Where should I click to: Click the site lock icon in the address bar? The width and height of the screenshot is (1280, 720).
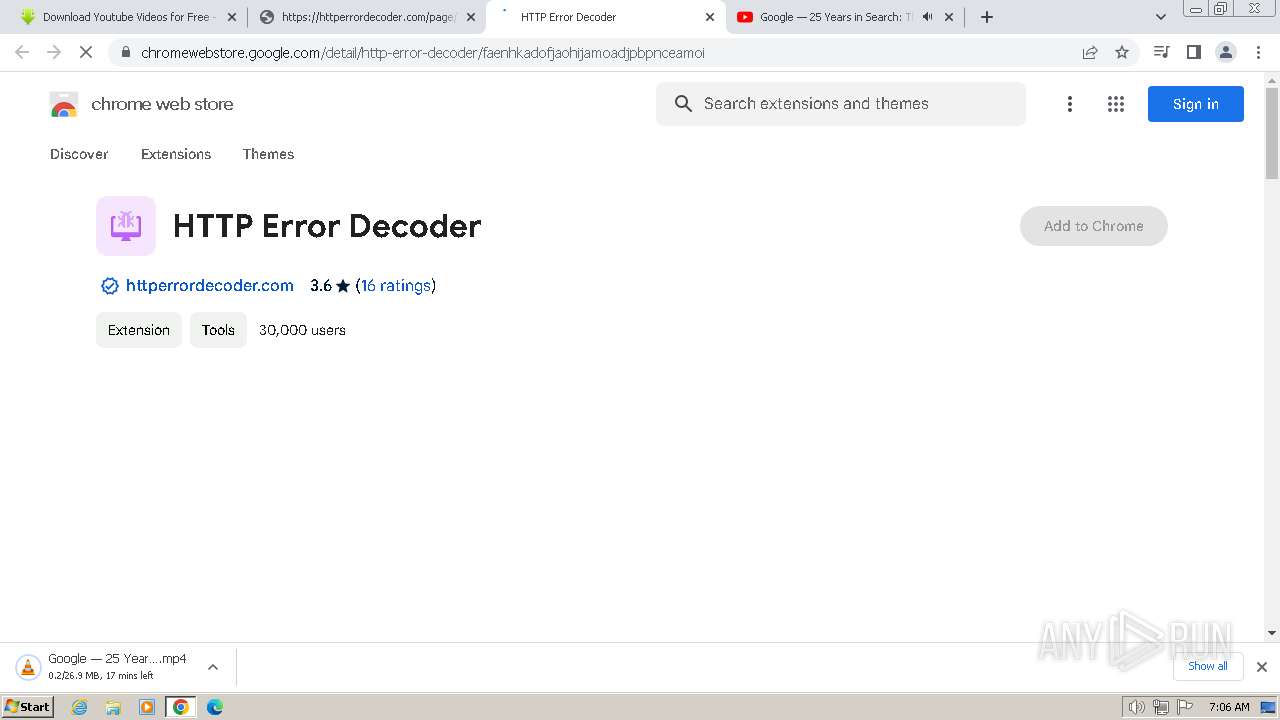(125, 53)
